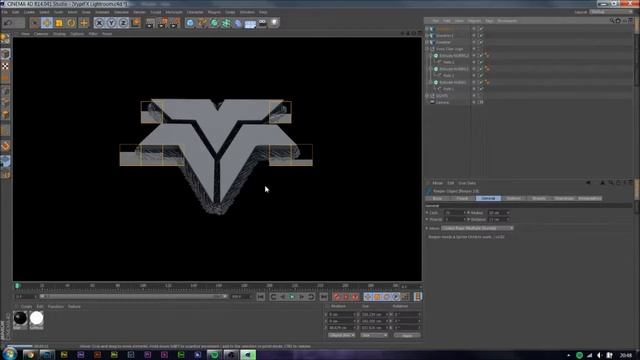Switch to the General attribute tab
The height and width of the screenshot is (360, 640).
[x=488, y=198]
